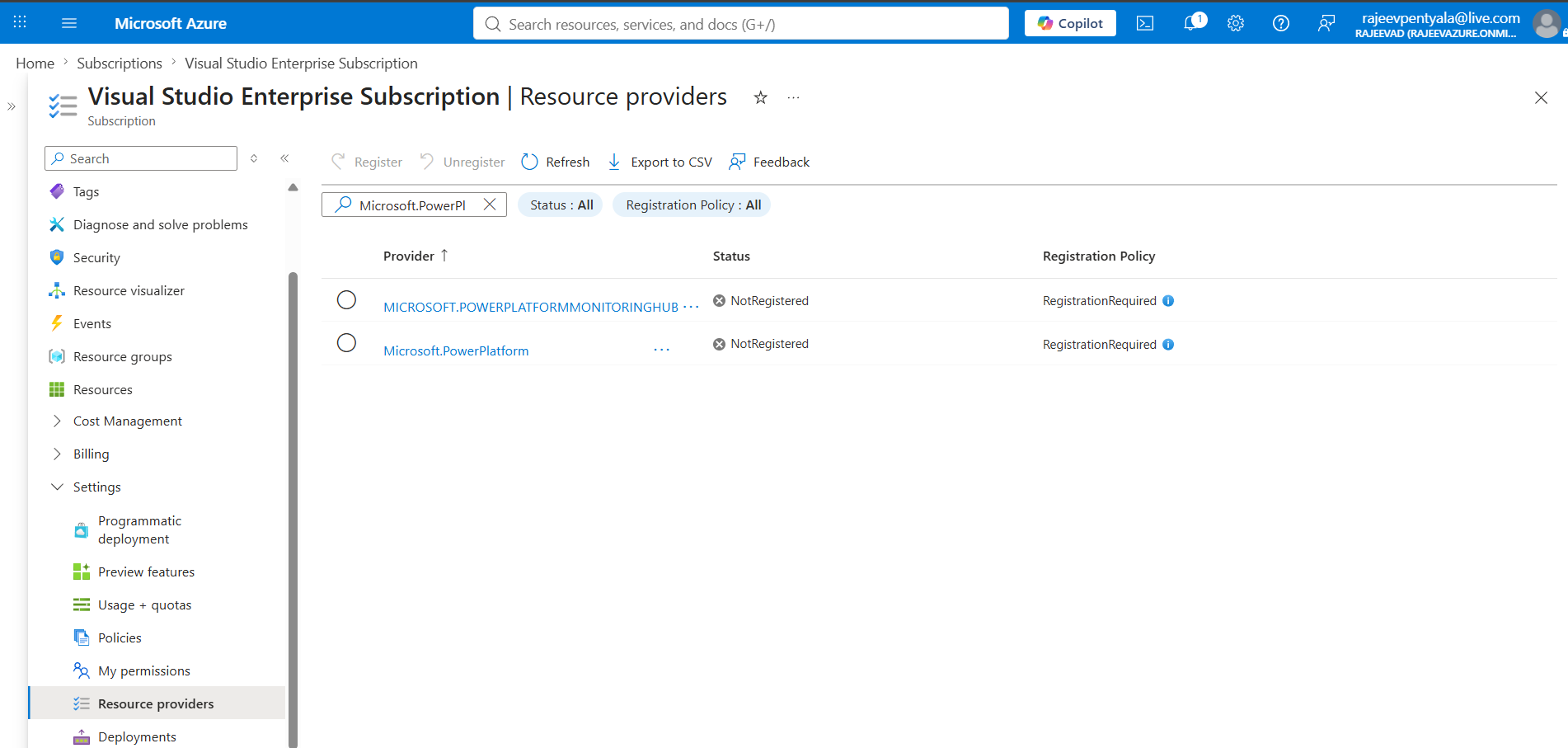The image size is (1568, 748).
Task: Click the Resource visualizer icon
Action: point(57,290)
